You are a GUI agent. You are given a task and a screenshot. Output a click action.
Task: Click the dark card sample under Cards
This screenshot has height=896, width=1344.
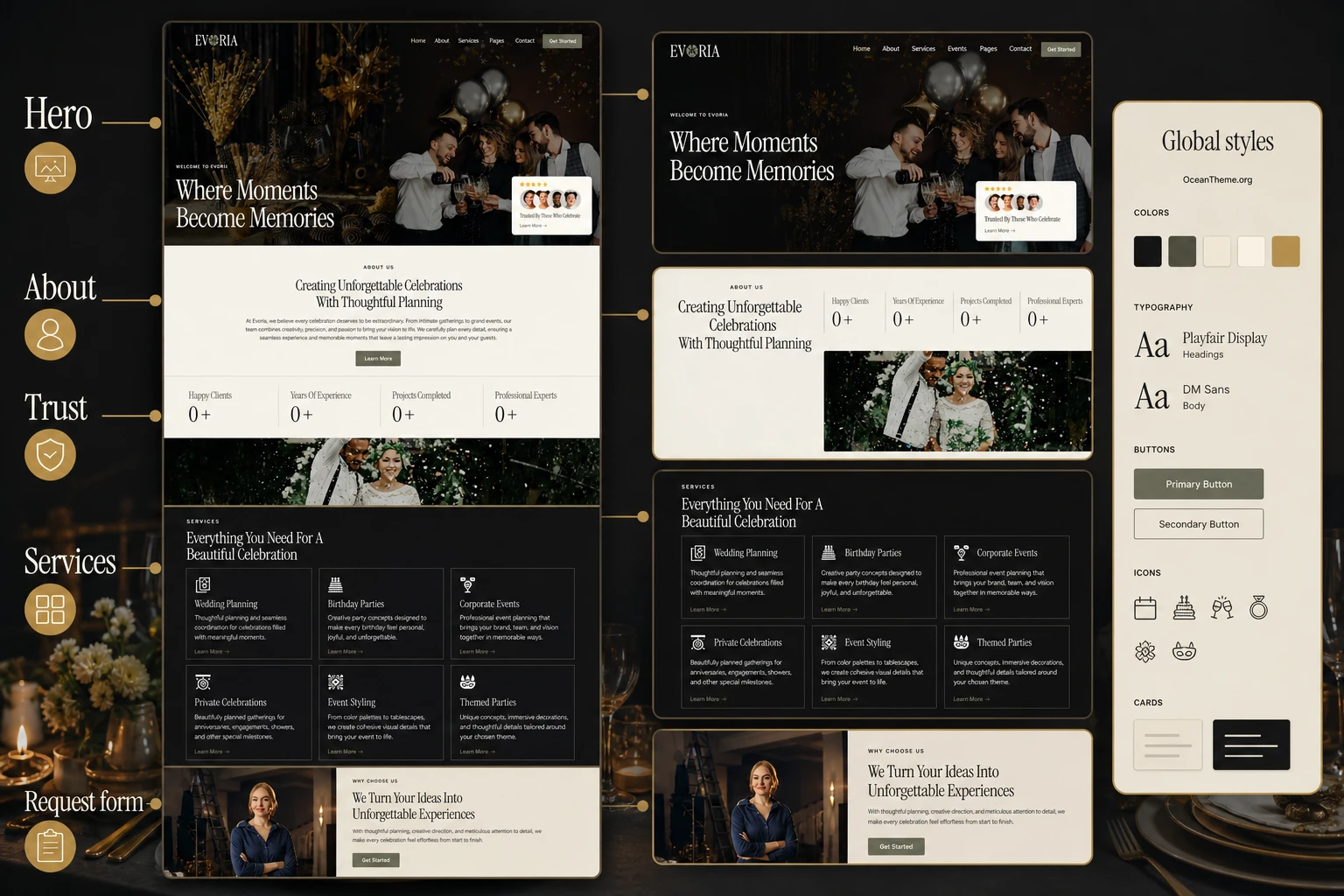pyautogui.click(x=1251, y=745)
